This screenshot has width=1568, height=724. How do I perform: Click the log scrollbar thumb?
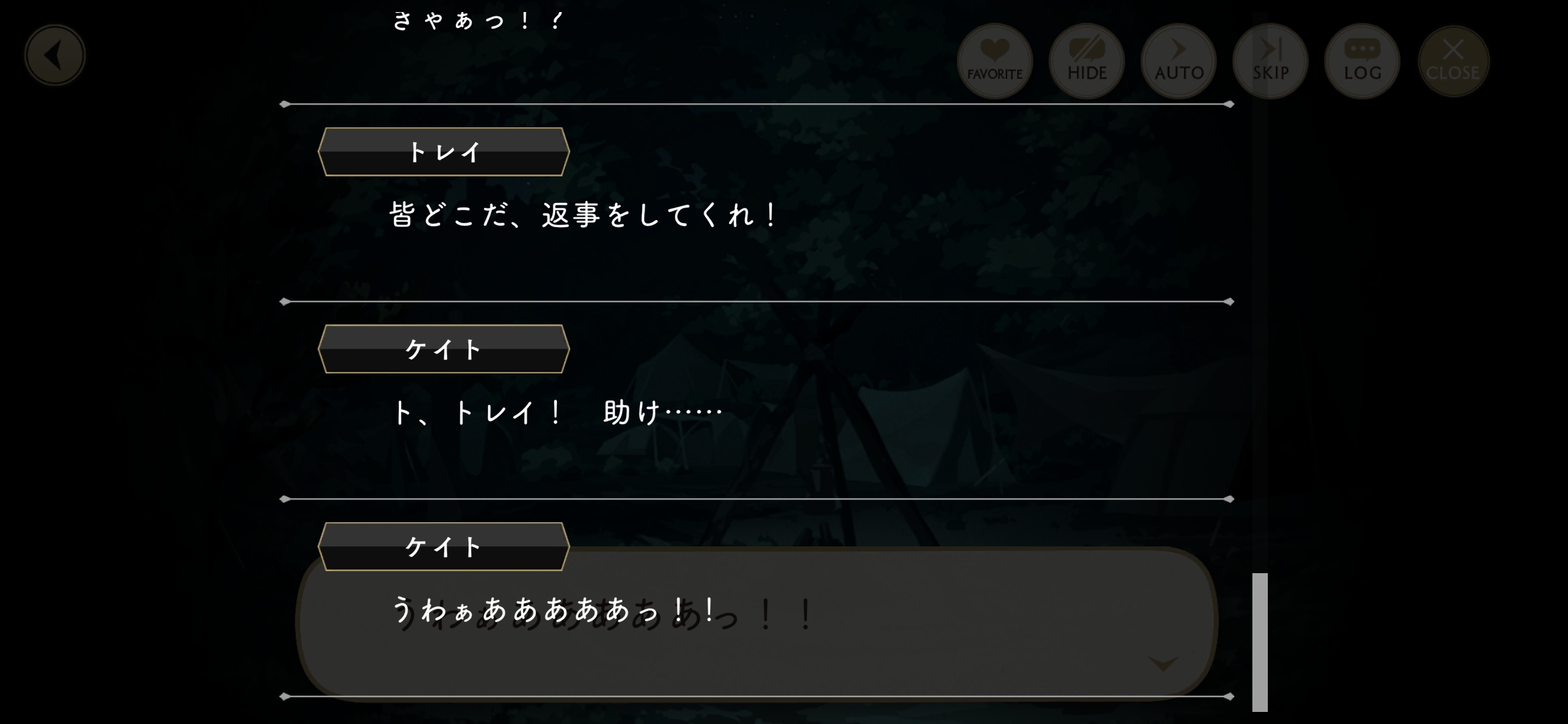click(1260, 642)
